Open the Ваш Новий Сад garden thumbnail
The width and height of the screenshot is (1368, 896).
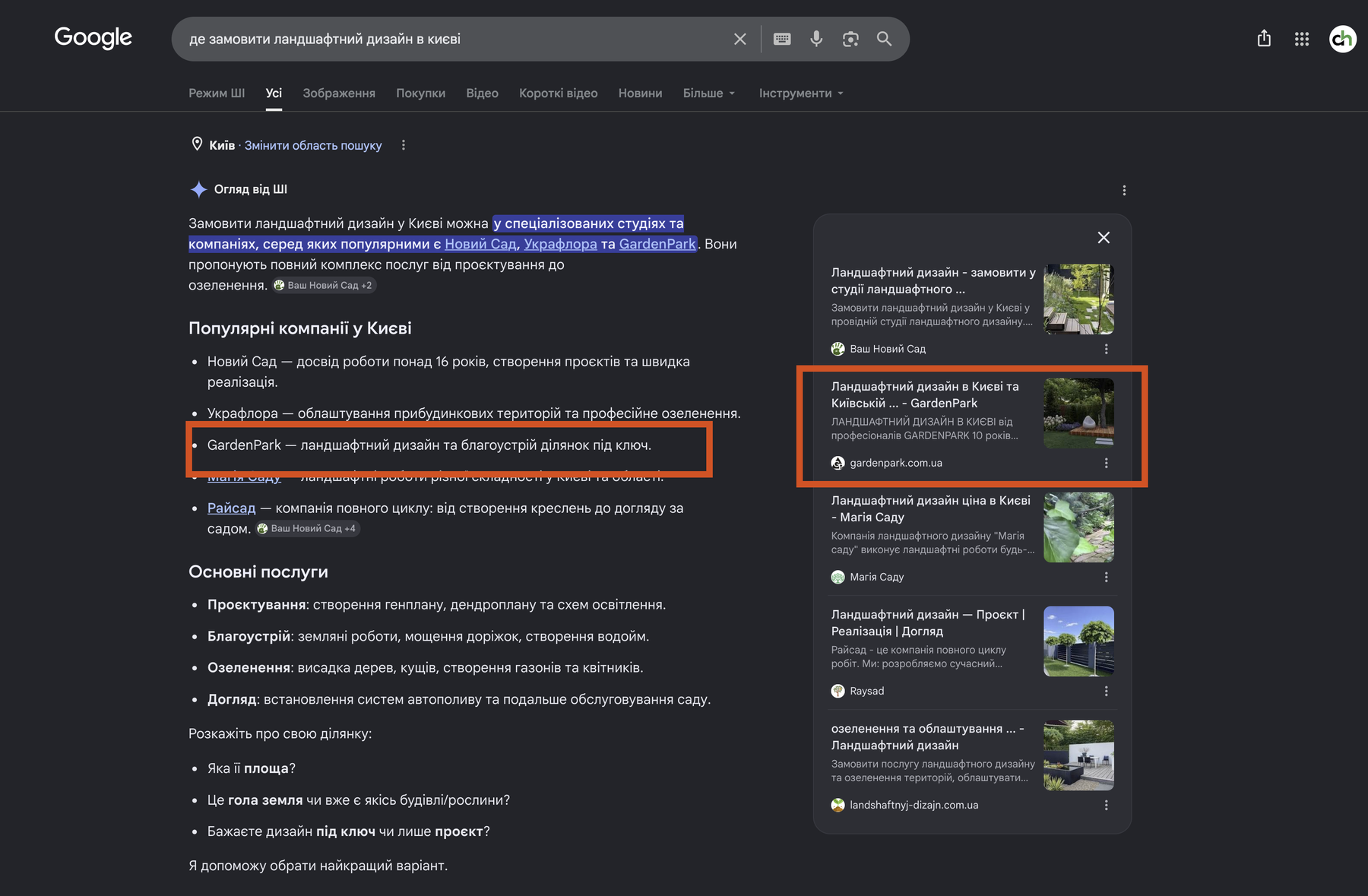click(1078, 299)
